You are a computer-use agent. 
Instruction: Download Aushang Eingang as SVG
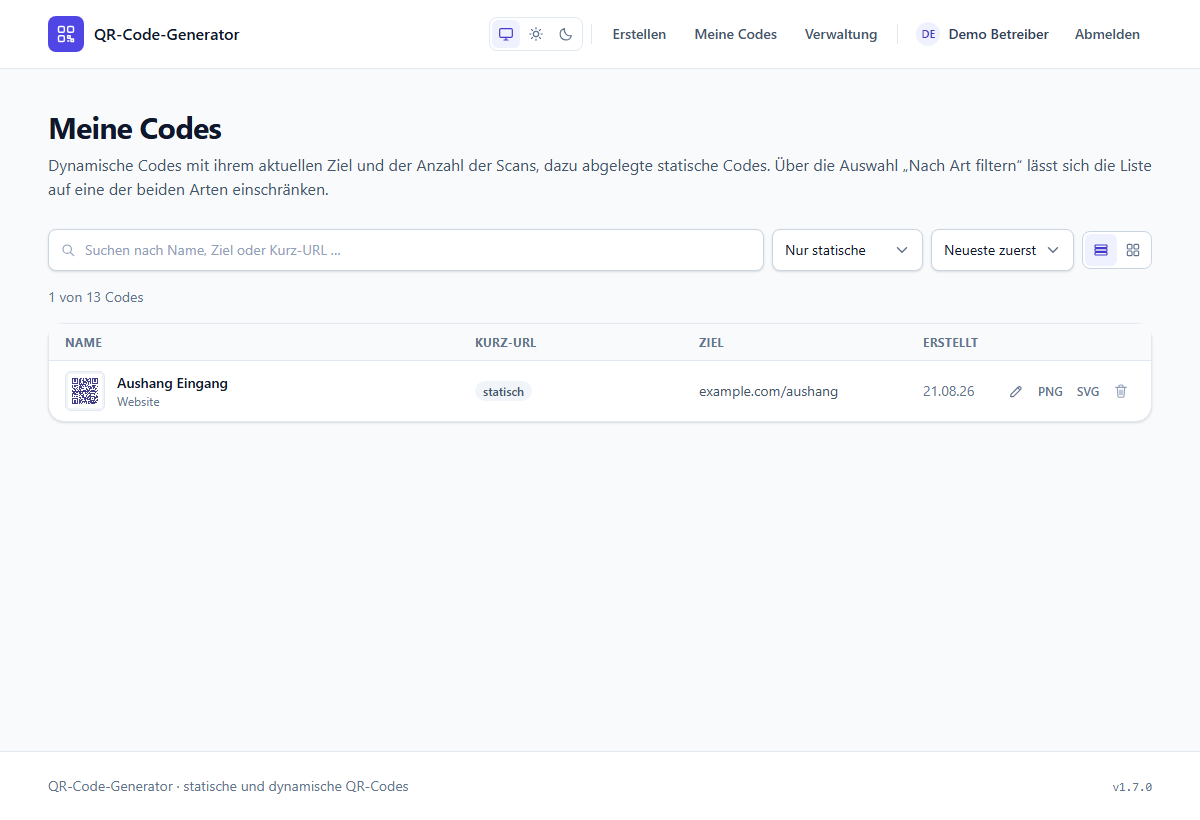coord(1088,392)
